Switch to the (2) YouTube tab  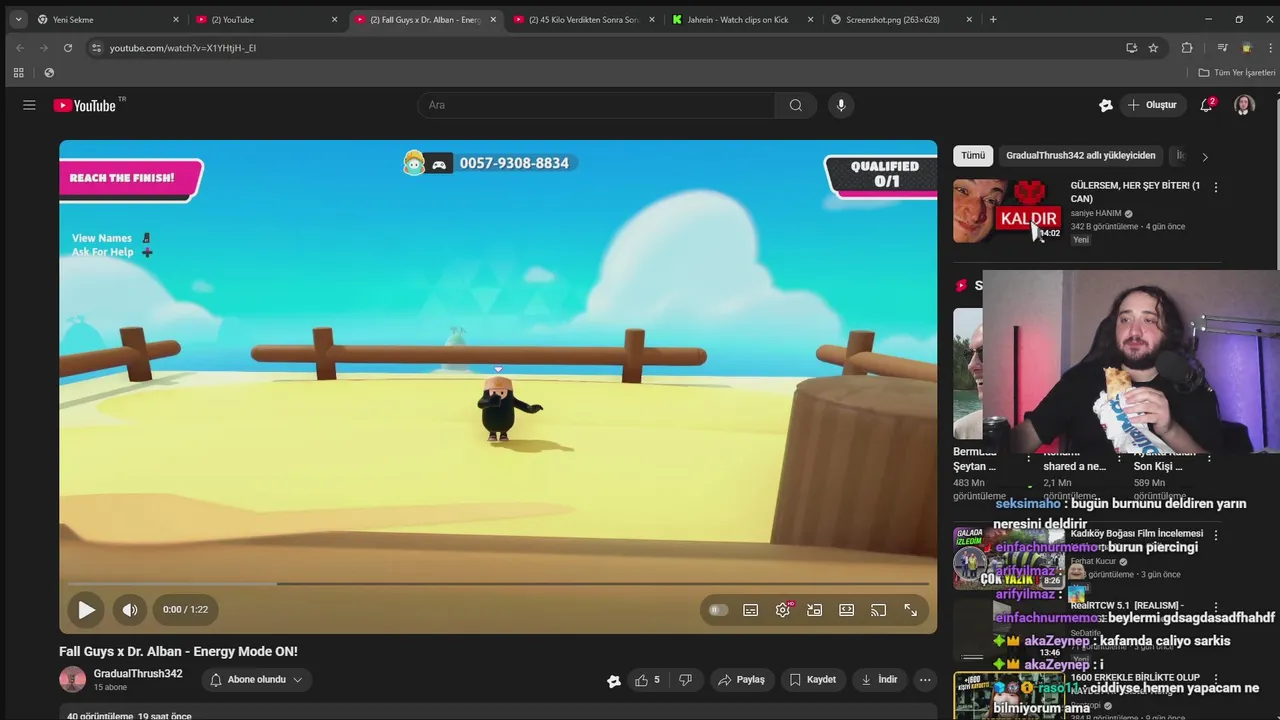pos(266,19)
